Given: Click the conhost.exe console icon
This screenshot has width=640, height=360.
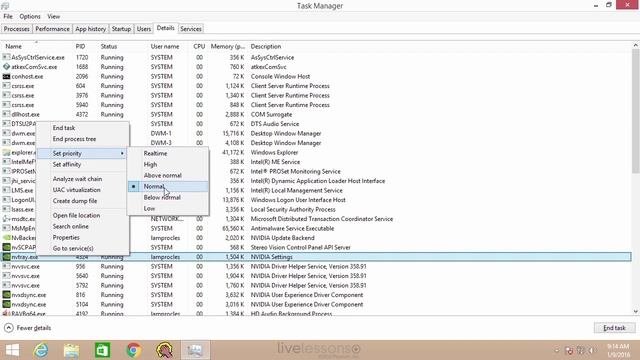Looking at the screenshot, I should coord(6,76).
